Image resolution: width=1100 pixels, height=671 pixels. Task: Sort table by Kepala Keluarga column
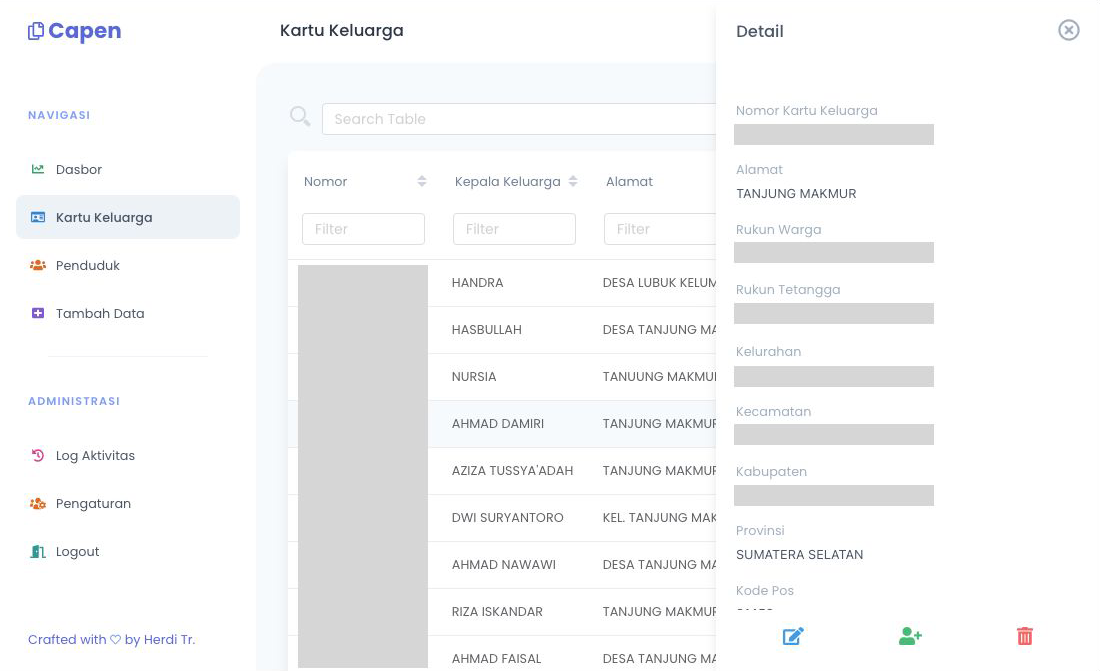coord(572,181)
